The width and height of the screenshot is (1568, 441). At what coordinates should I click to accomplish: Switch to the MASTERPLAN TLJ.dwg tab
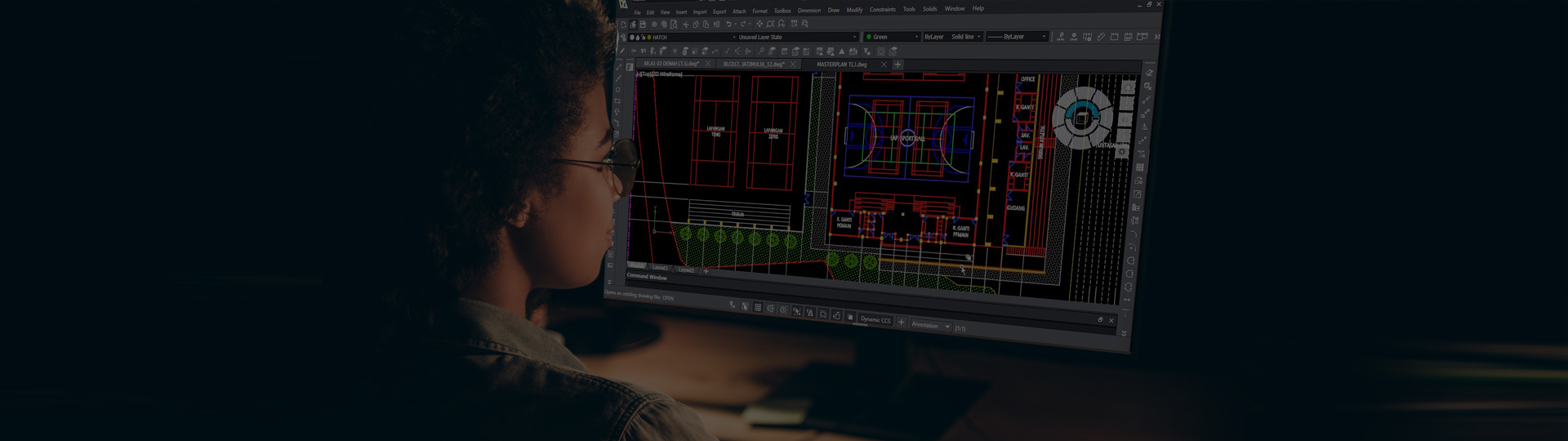click(841, 65)
